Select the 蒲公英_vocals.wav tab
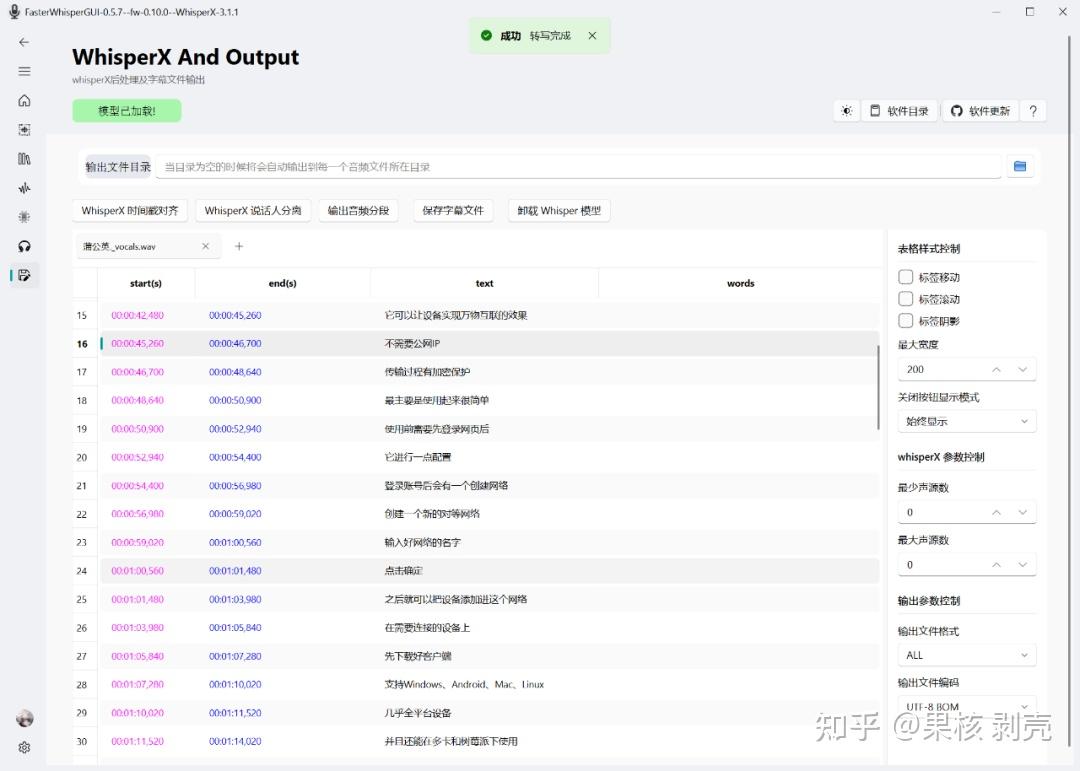This screenshot has width=1080, height=771. (130, 245)
